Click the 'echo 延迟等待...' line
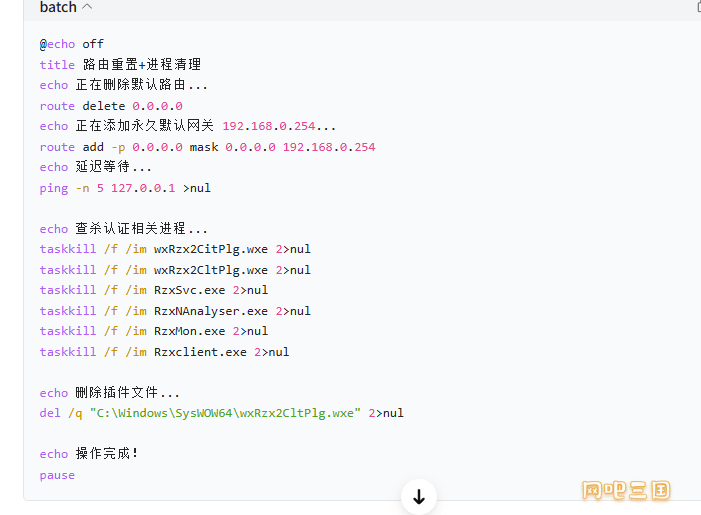The width and height of the screenshot is (701, 515). point(96,167)
